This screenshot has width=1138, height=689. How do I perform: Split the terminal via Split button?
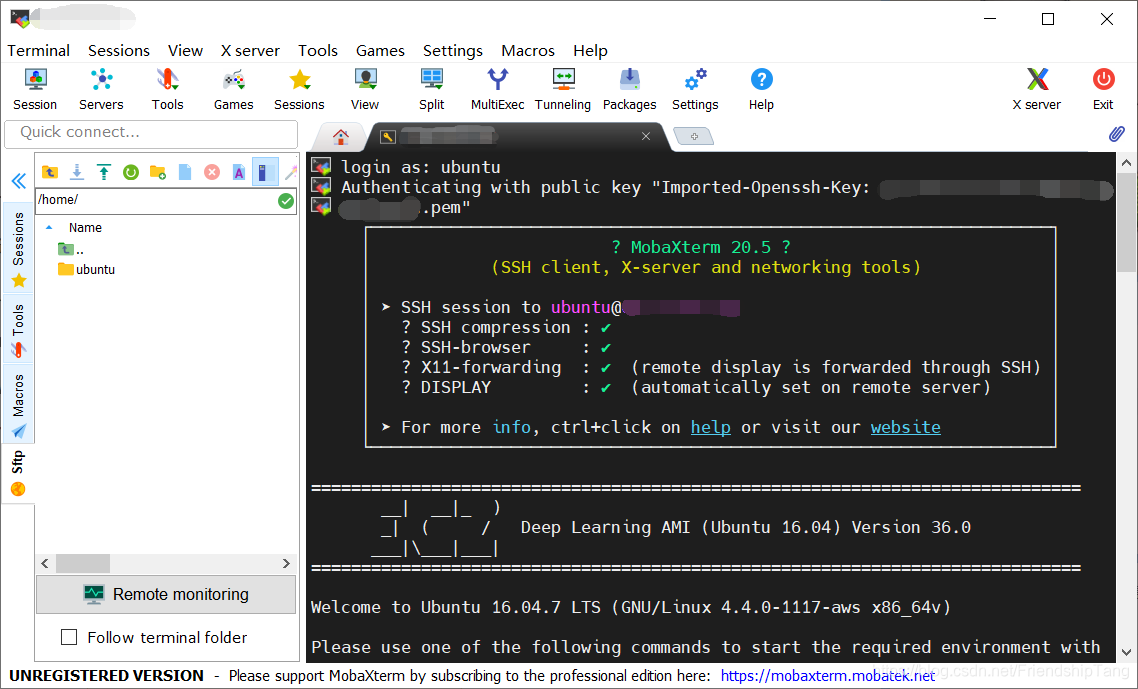[x=432, y=89]
